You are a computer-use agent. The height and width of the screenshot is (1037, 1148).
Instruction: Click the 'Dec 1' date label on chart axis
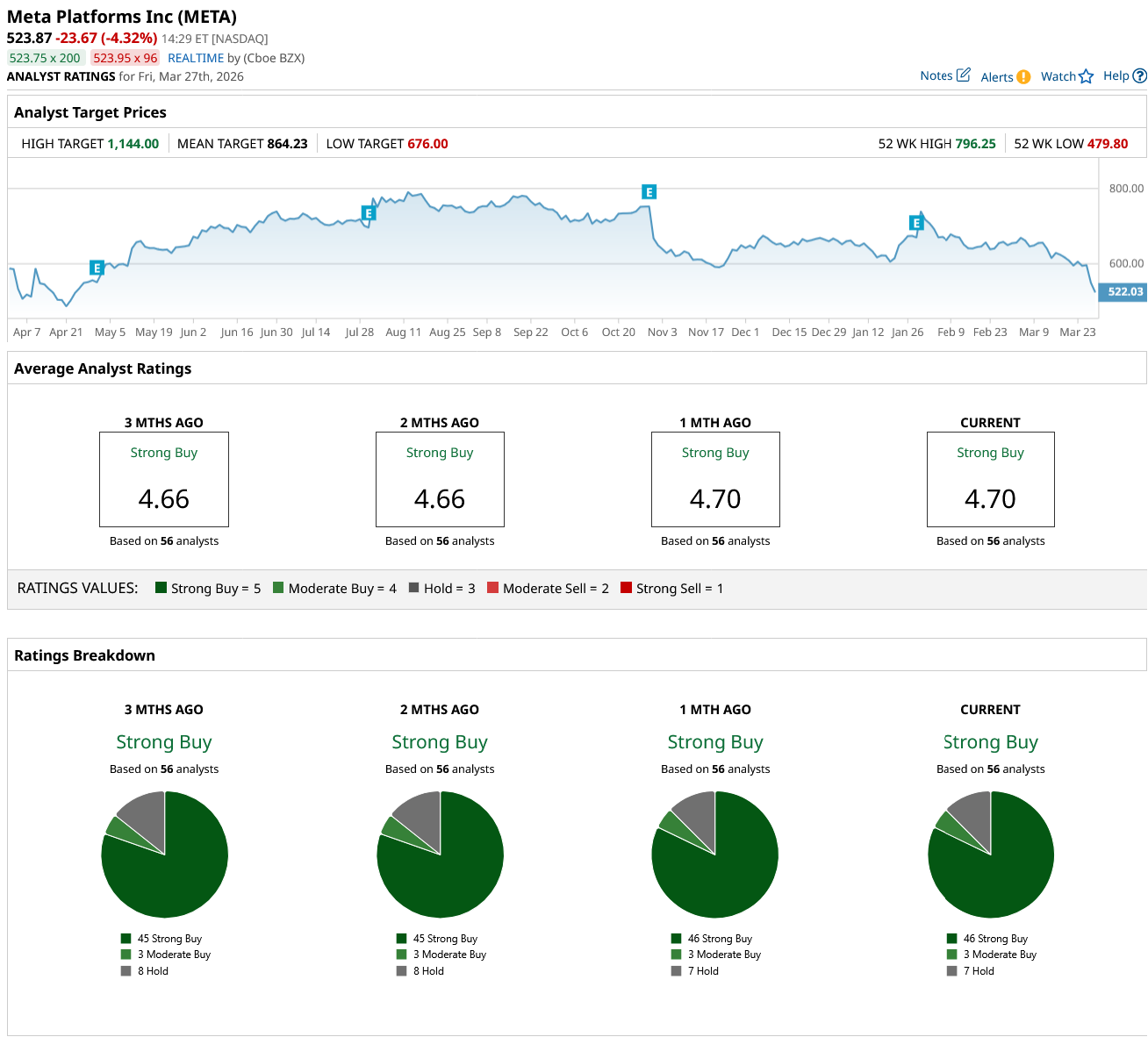point(745,333)
